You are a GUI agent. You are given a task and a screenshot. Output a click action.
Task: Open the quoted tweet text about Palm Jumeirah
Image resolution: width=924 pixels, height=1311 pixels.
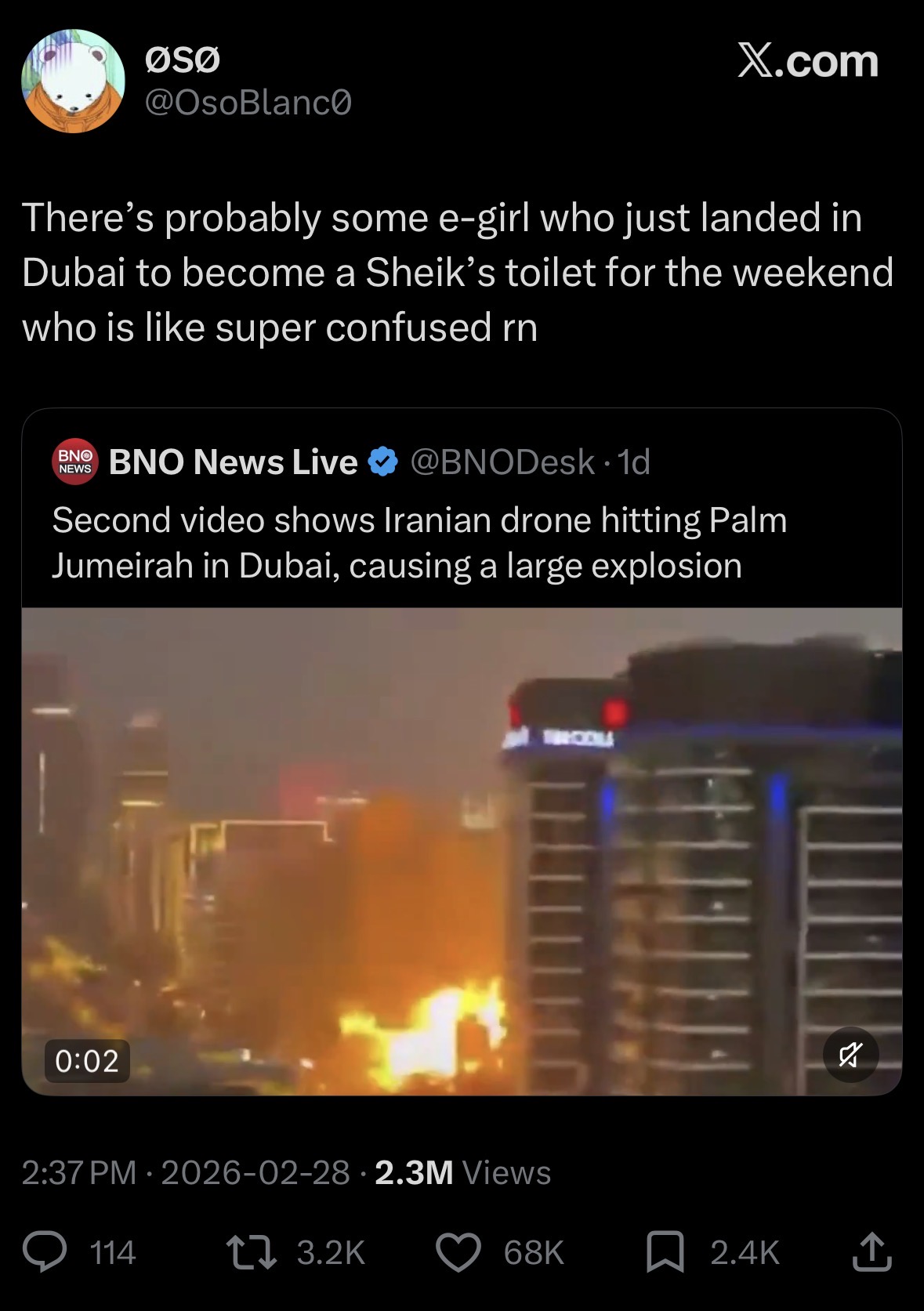(x=419, y=542)
